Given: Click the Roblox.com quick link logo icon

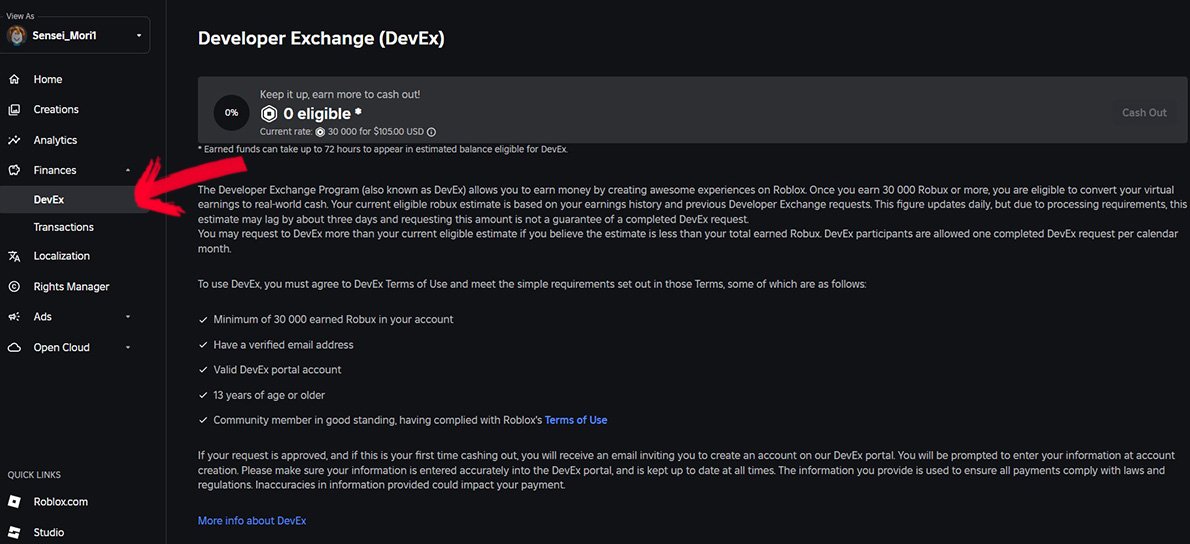Looking at the screenshot, I should [x=14, y=502].
